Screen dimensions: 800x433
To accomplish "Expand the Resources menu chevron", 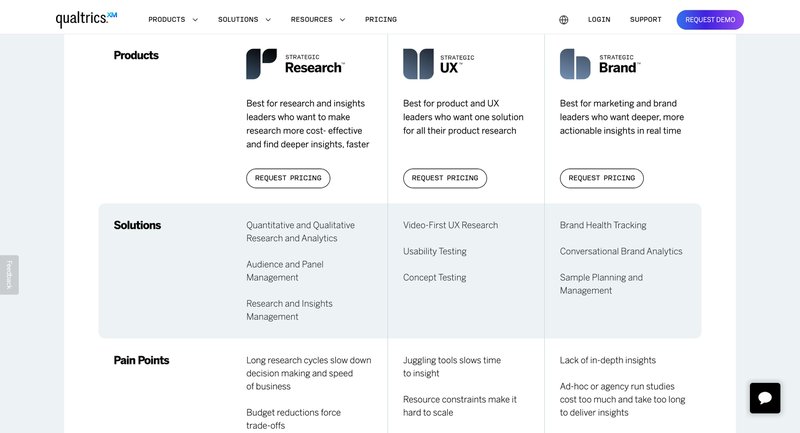I will [342, 20].
